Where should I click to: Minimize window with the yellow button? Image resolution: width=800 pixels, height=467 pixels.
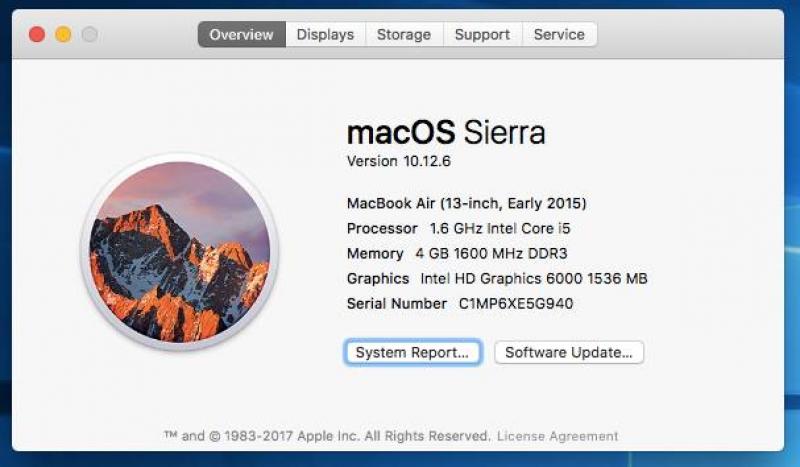[63, 35]
